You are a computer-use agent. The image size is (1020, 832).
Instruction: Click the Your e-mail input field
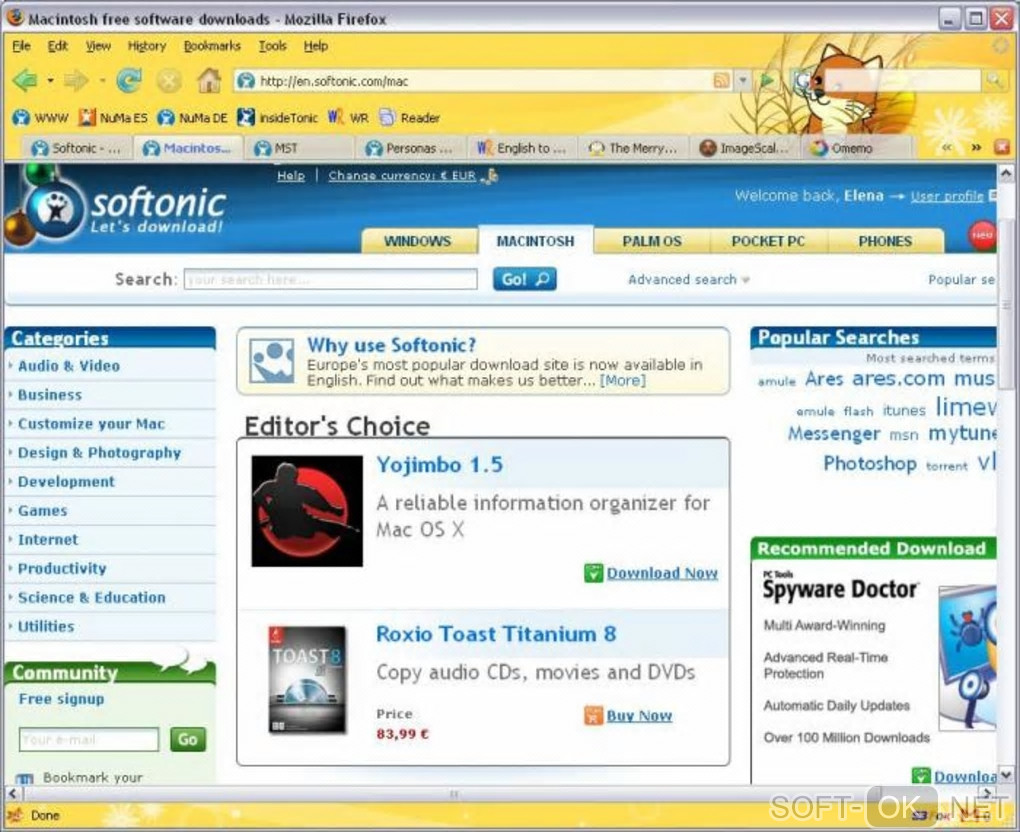coord(88,740)
